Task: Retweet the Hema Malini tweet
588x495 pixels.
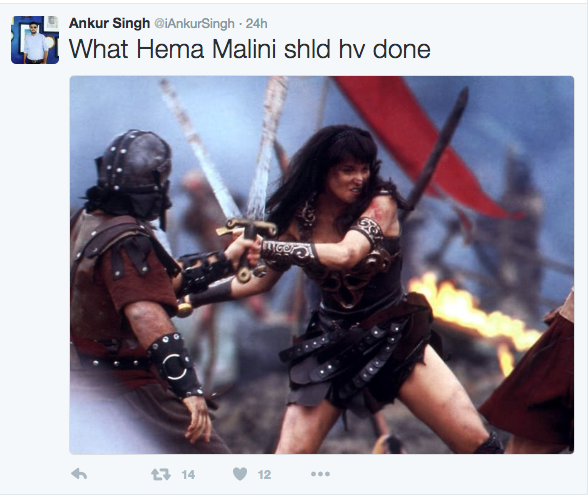Action: click(160, 474)
